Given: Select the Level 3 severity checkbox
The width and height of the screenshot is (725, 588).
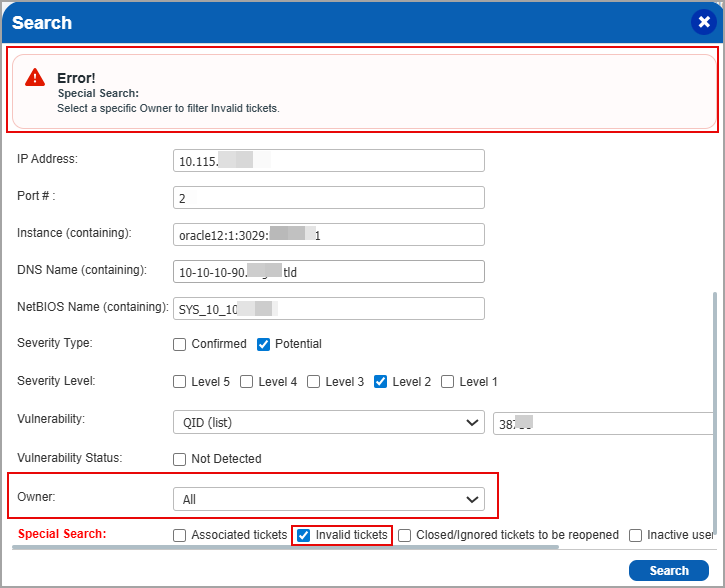Looking at the screenshot, I should point(314,381).
